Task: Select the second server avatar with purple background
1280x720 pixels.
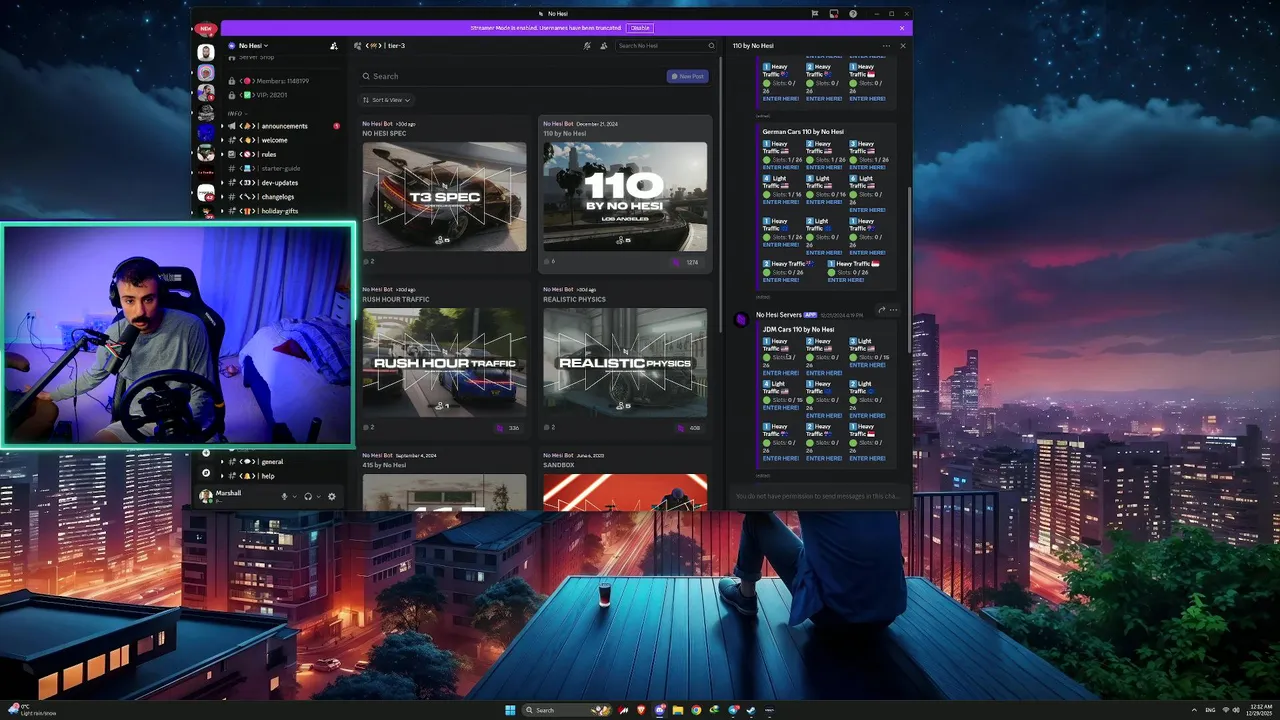Action: (x=206, y=73)
